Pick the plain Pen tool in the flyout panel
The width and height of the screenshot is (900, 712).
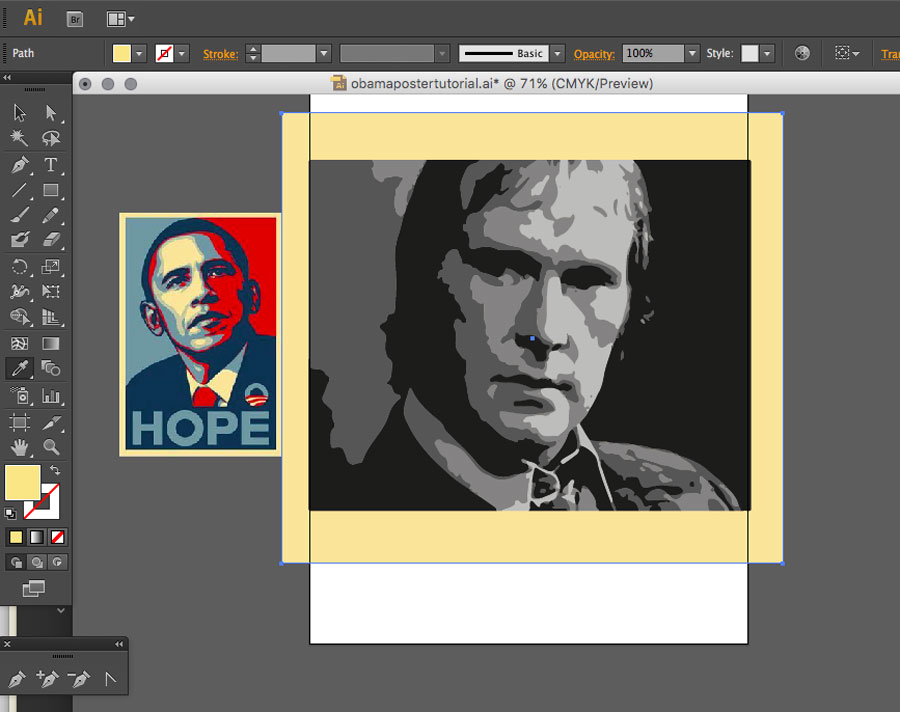pos(17,679)
